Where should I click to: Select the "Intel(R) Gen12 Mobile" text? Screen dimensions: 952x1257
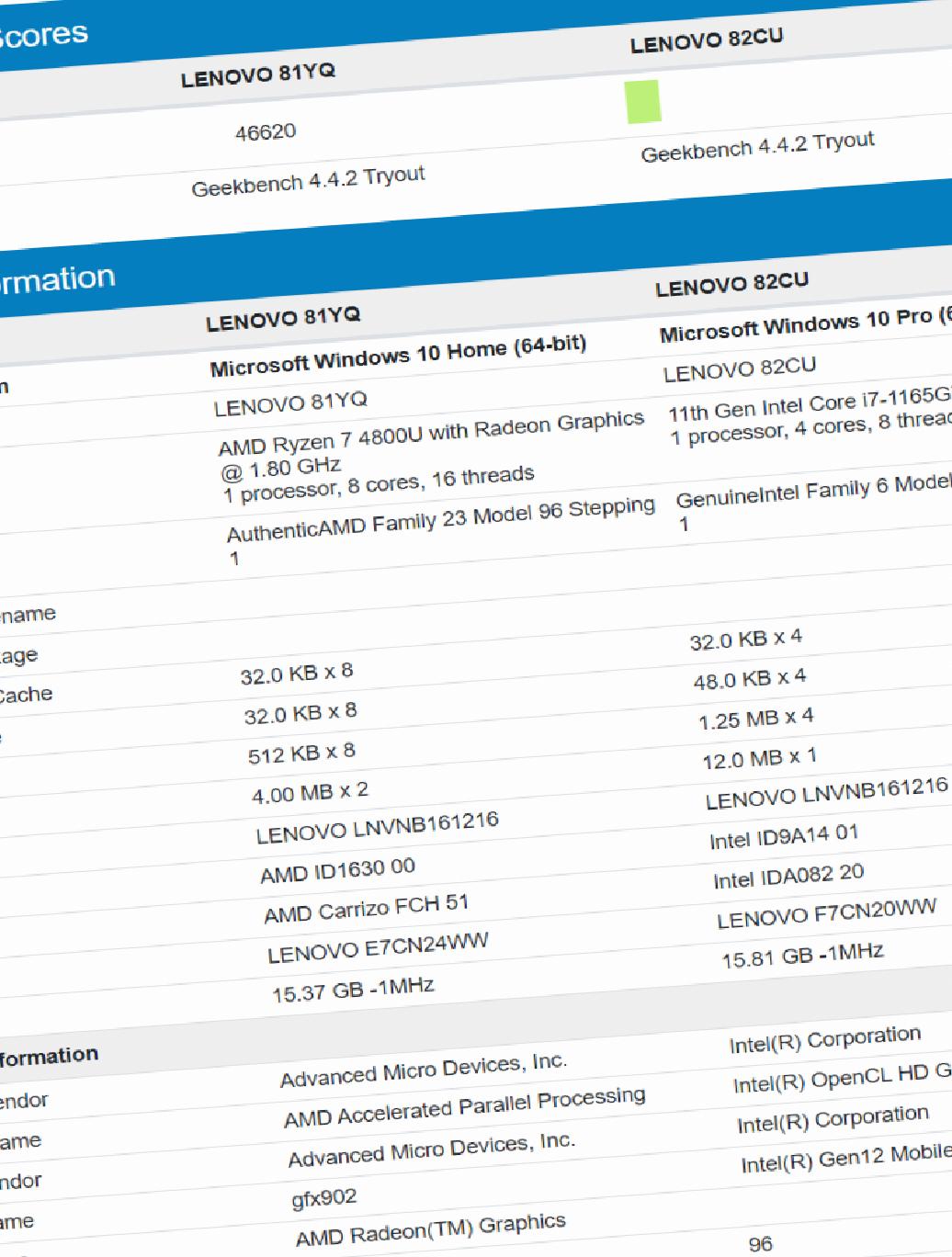[846, 1158]
